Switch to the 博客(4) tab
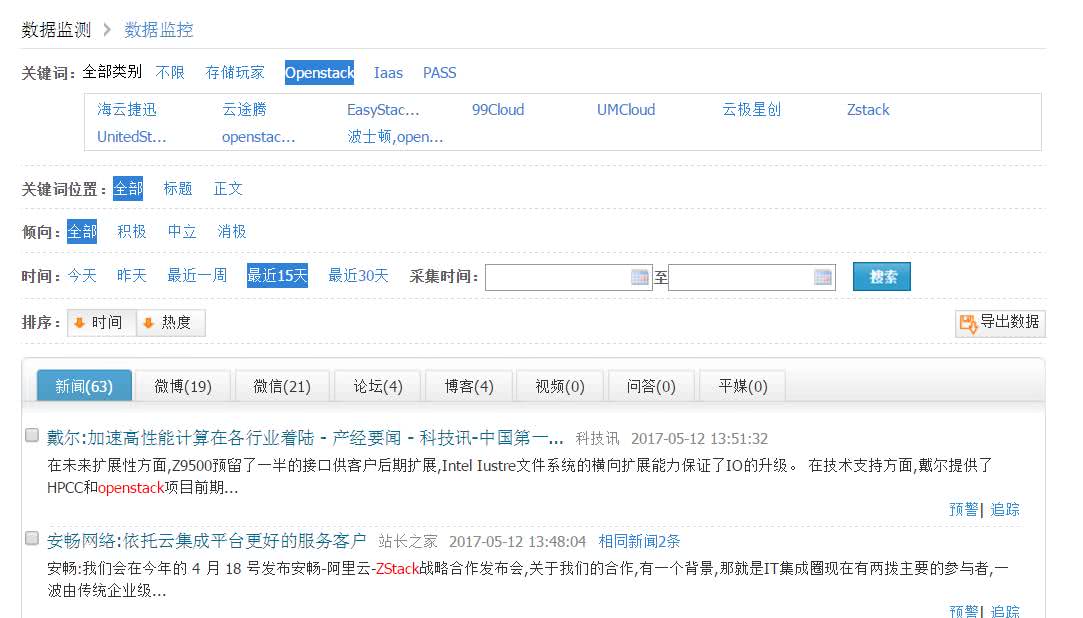 469,386
